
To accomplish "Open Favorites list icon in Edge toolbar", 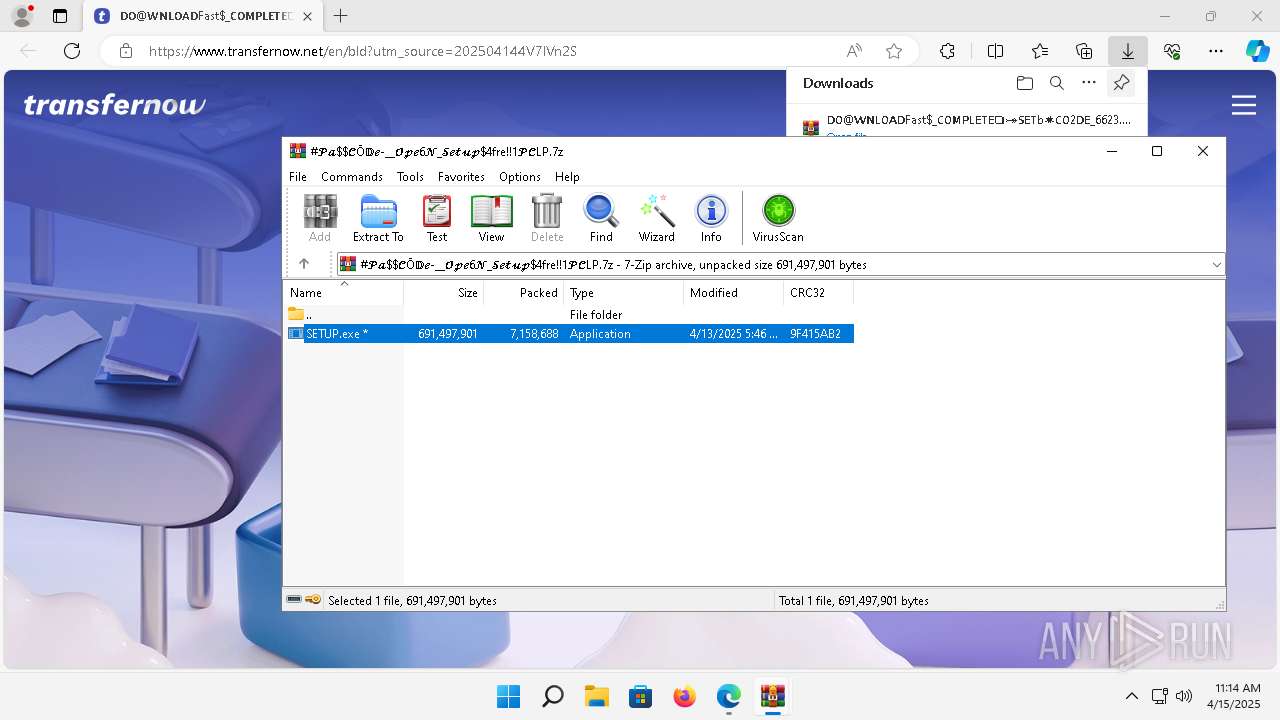I will point(1040,51).
